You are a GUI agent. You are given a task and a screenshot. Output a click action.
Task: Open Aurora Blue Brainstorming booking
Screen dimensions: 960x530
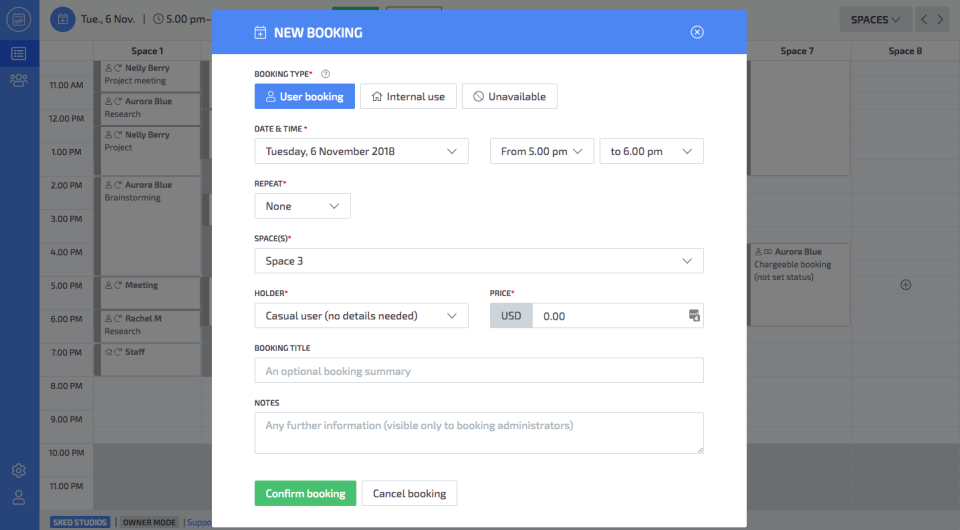coord(147,226)
